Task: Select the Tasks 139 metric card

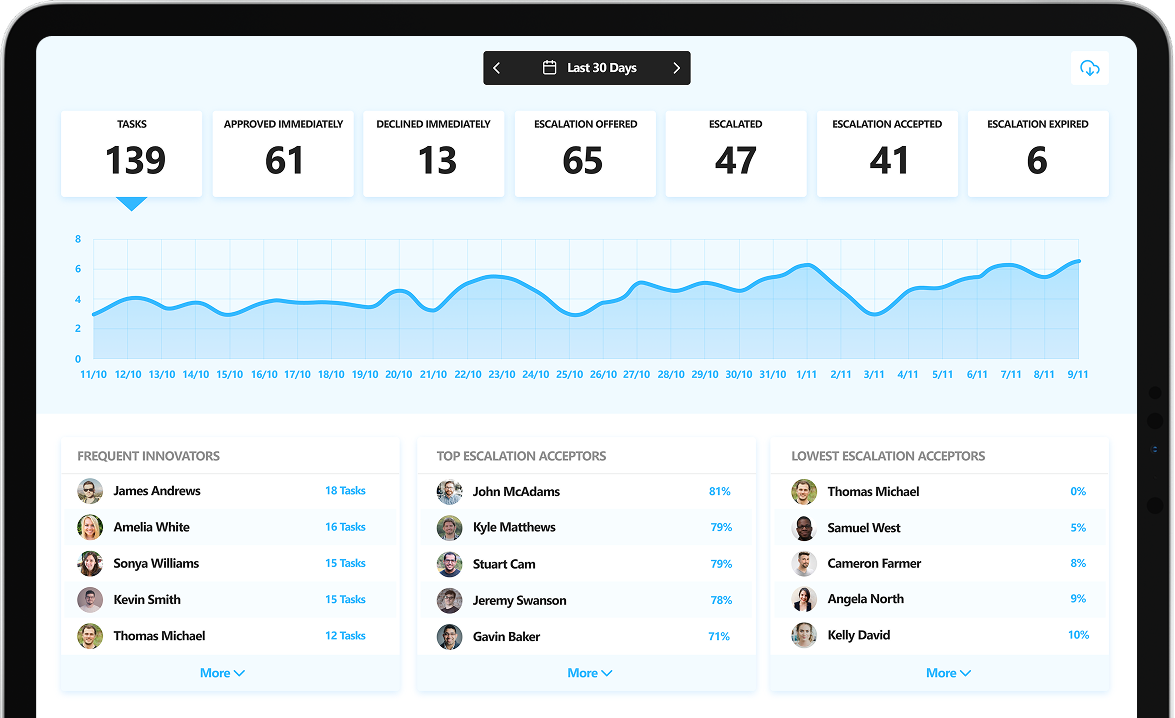Action: click(131, 154)
